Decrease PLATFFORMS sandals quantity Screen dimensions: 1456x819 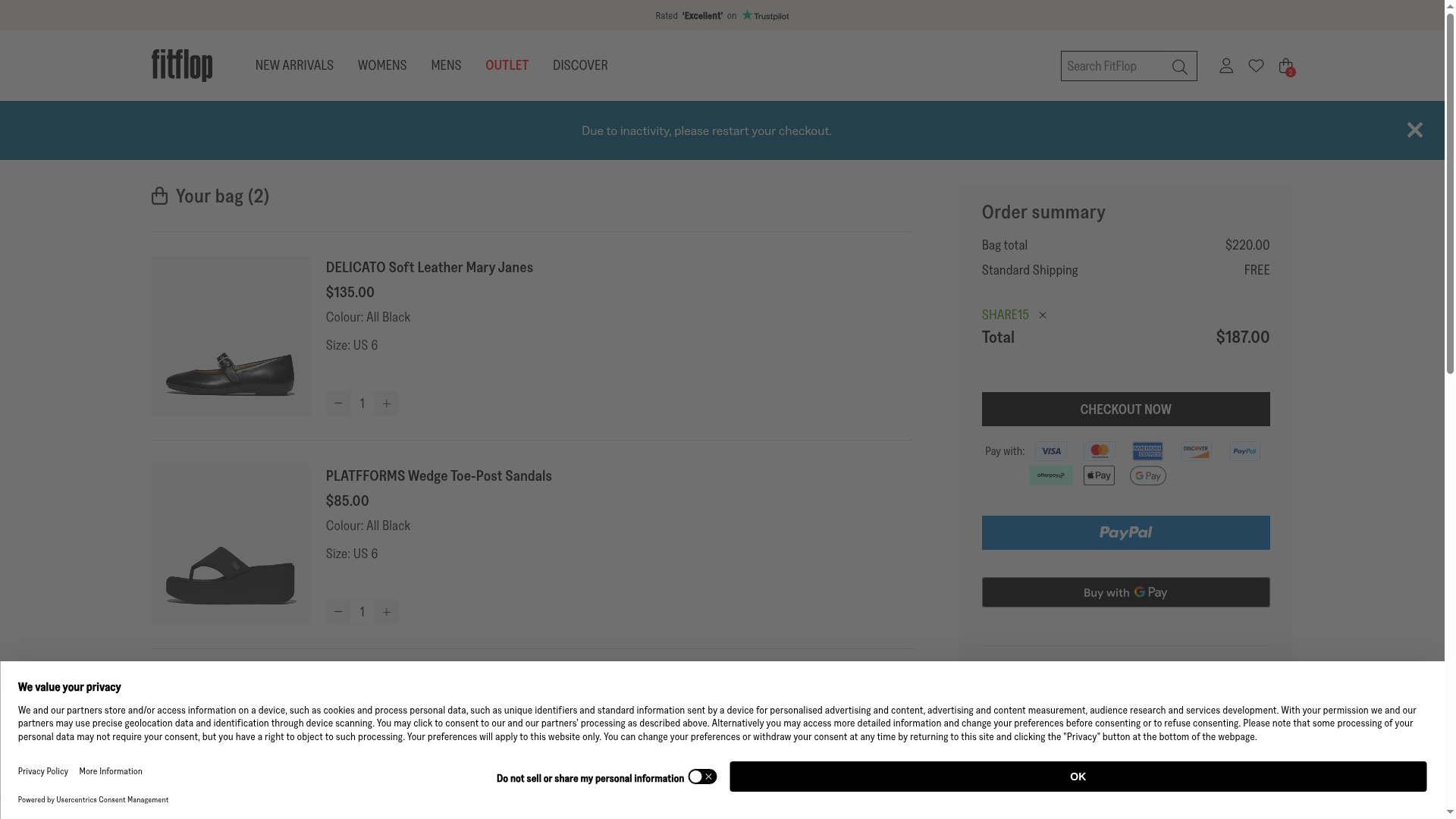tap(338, 612)
